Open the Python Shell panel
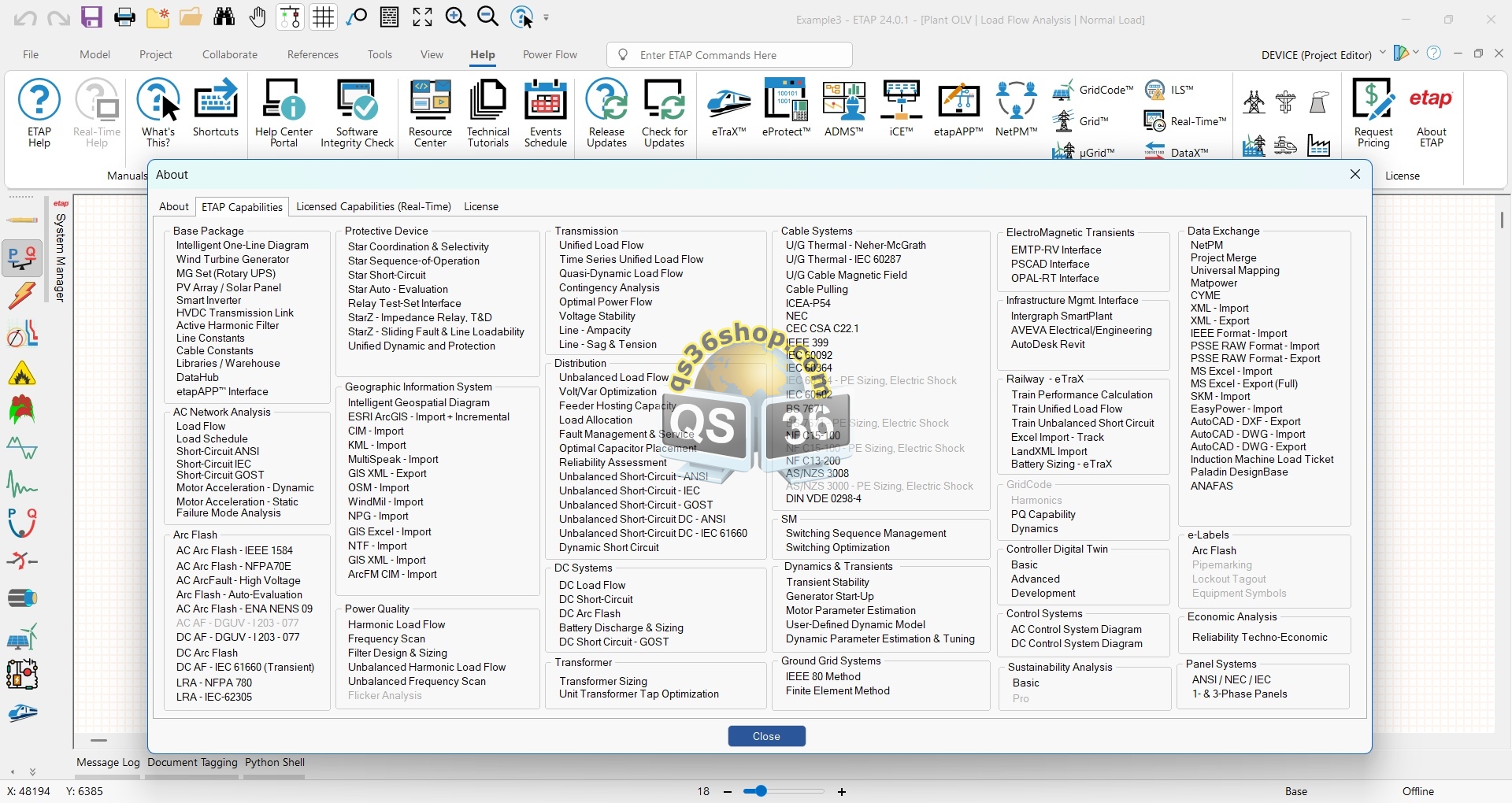The height and width of the screenshot is (803, 1512). 275,762
